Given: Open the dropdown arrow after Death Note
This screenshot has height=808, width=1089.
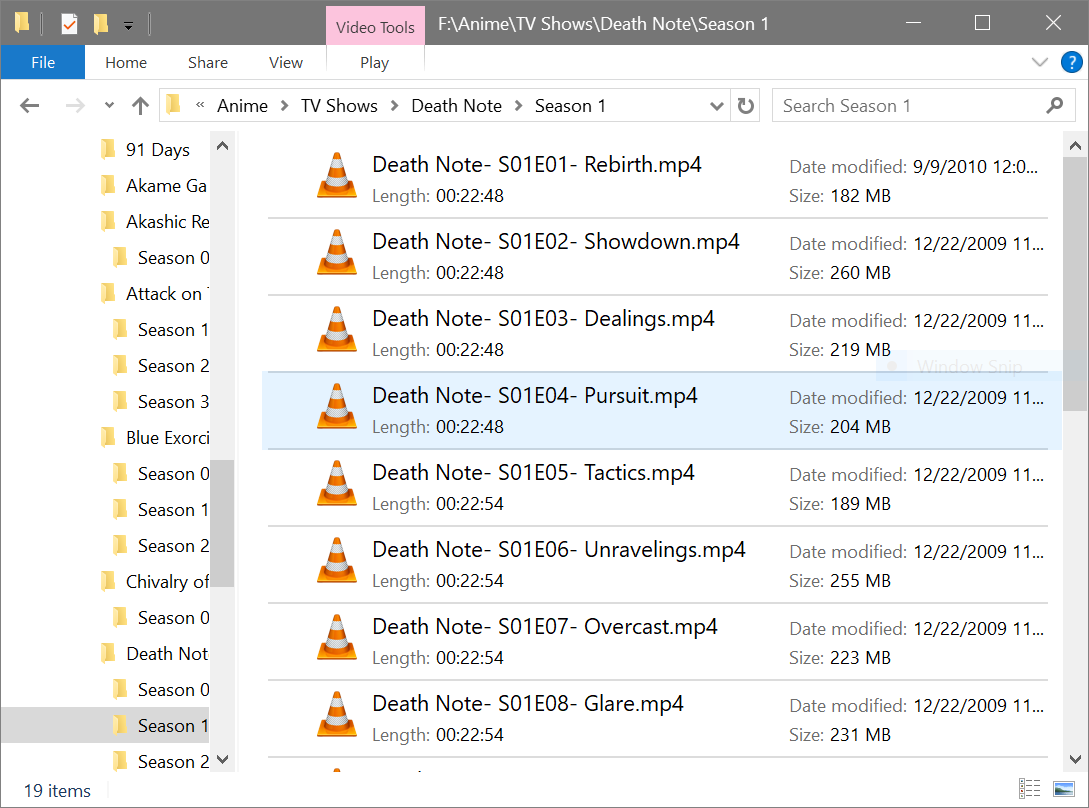Looking at the screenshot, I should tap(518, 106).
